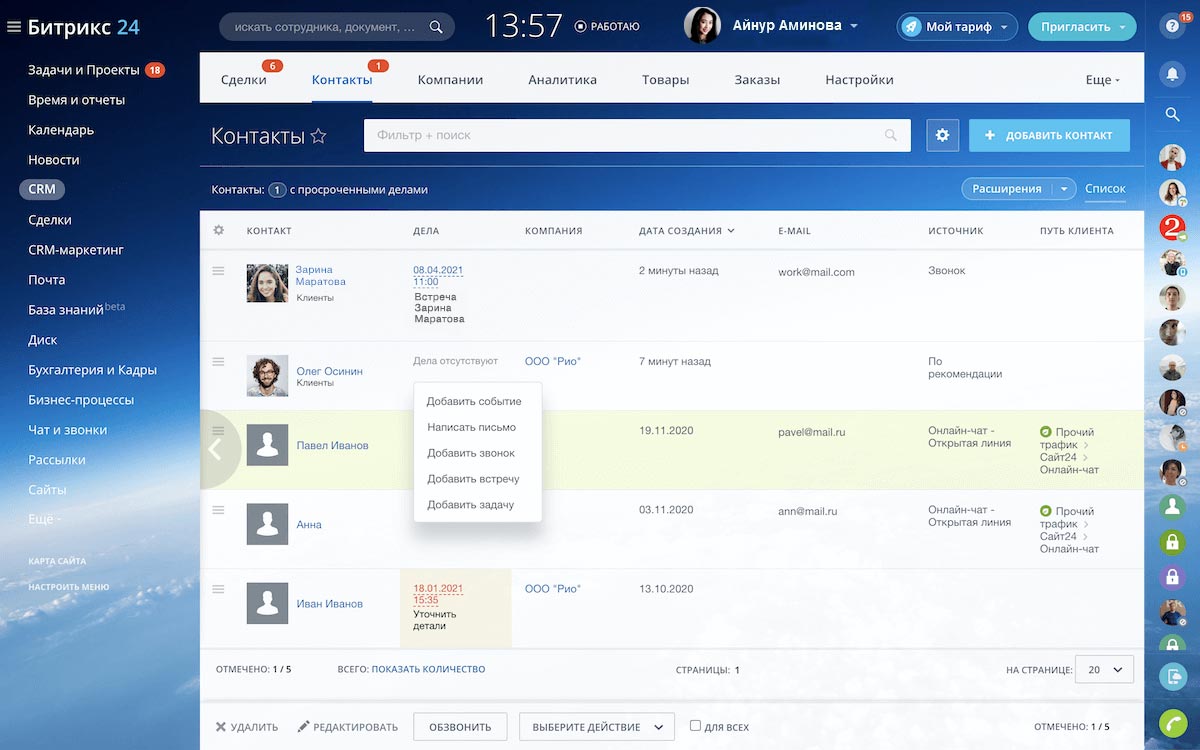This screenshot has width=1200, height=750.
Task: Click the search magnifier in the top bar
Action: click(x=435, y=26)
